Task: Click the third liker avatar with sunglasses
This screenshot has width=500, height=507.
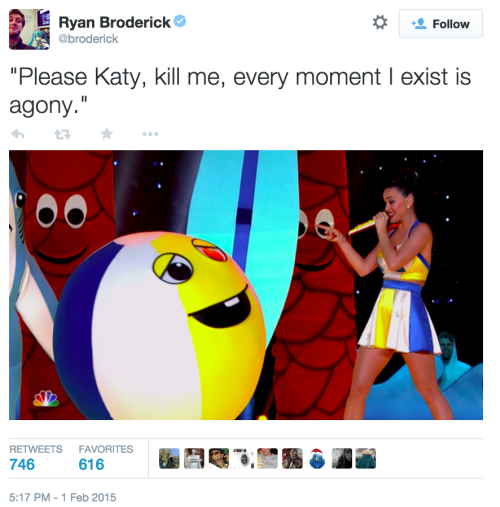Action: (x=219, y=458)
